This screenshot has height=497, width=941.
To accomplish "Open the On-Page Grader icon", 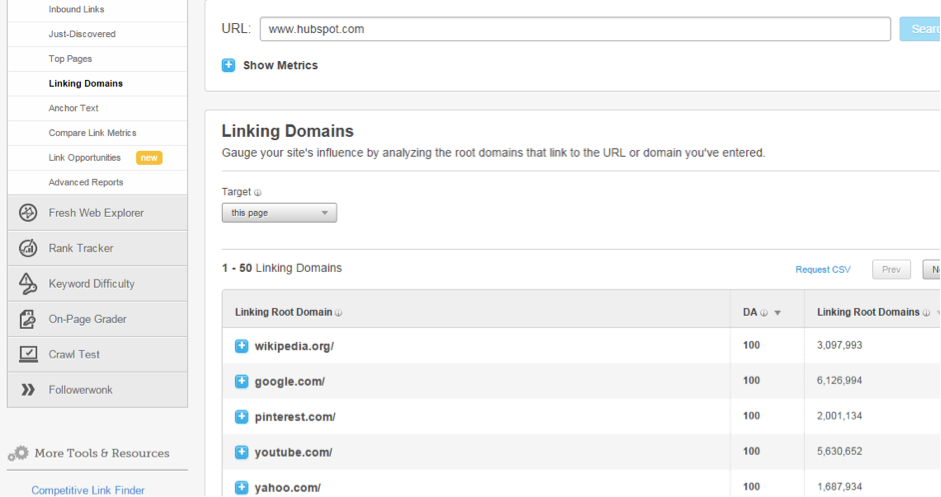I will pyautogui.click(x=28, y=319).
